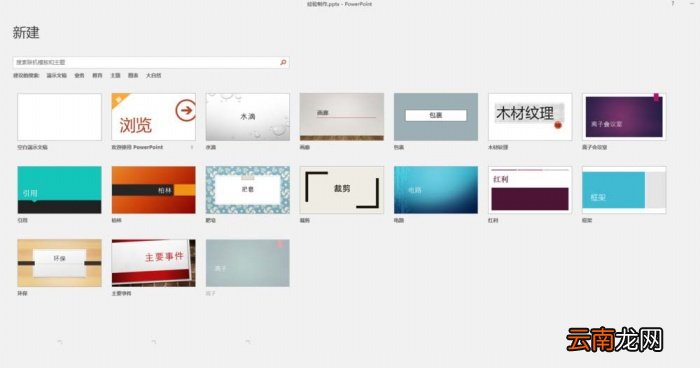Open the 浏览 welcome tour template
The width and height of the screenshot is (700, 368).
[154, 117]
